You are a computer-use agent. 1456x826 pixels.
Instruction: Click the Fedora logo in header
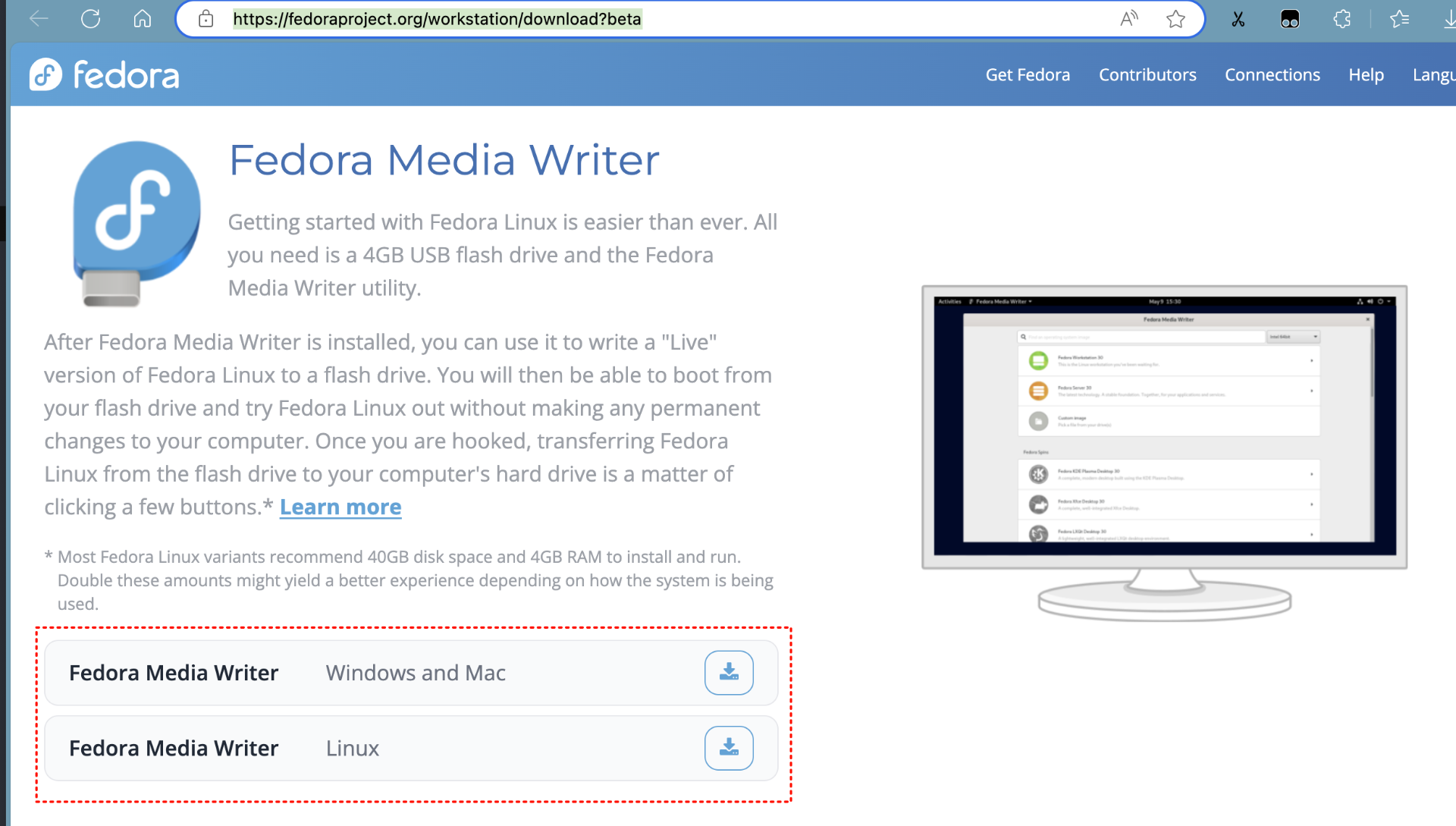(x=105, y=75)
